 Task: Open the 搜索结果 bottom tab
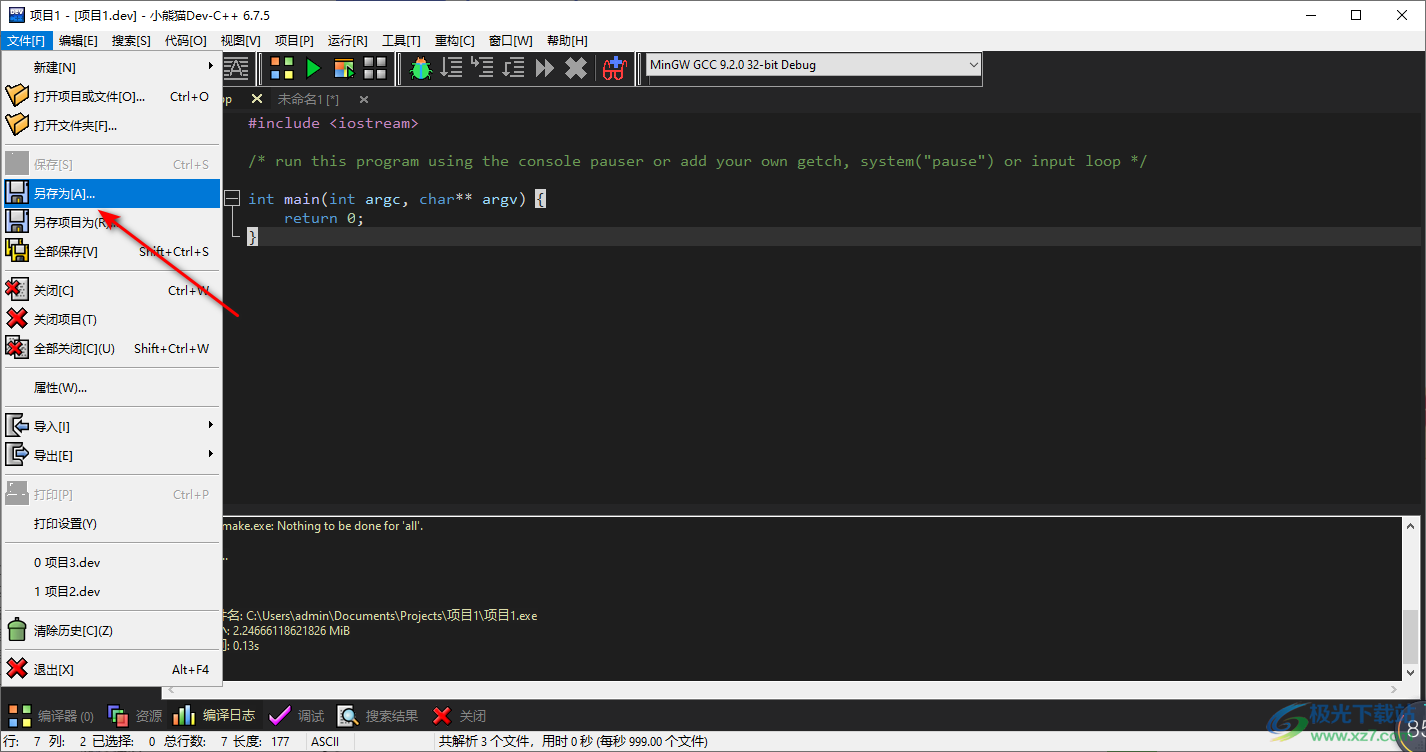(x=378, y=716)
